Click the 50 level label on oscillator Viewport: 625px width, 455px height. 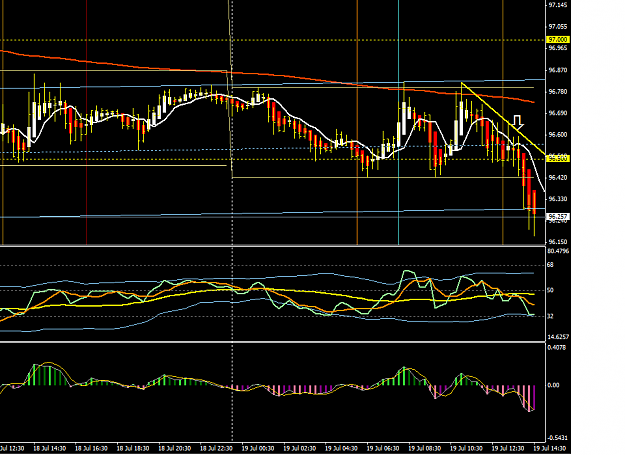550,290
